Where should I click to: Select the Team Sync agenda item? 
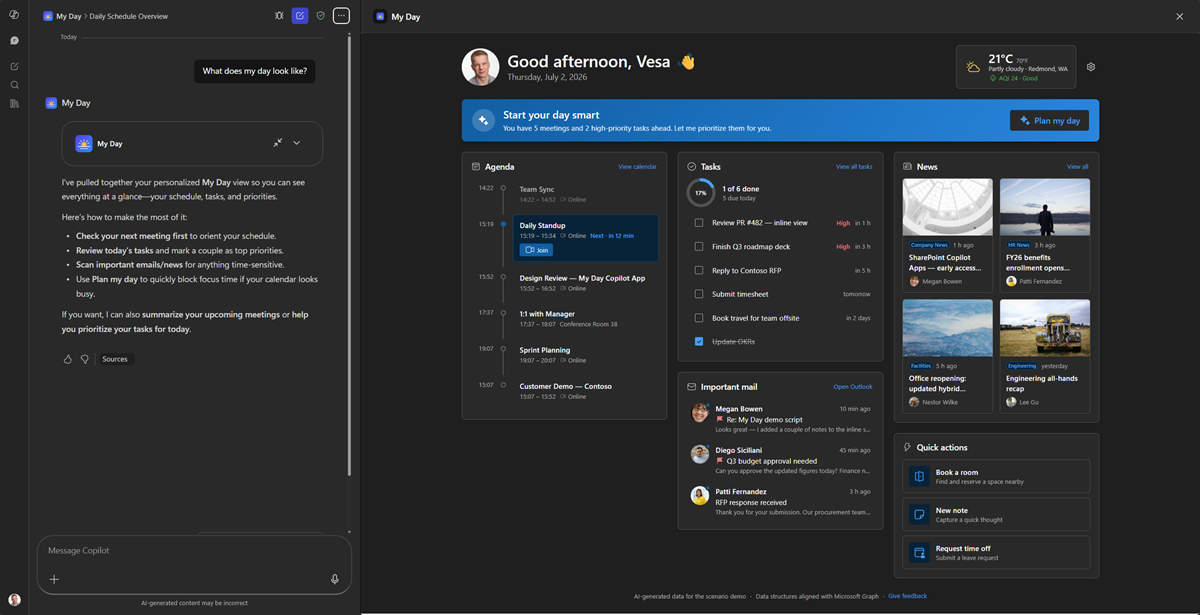pyautogui.click(x=586, y=194)
